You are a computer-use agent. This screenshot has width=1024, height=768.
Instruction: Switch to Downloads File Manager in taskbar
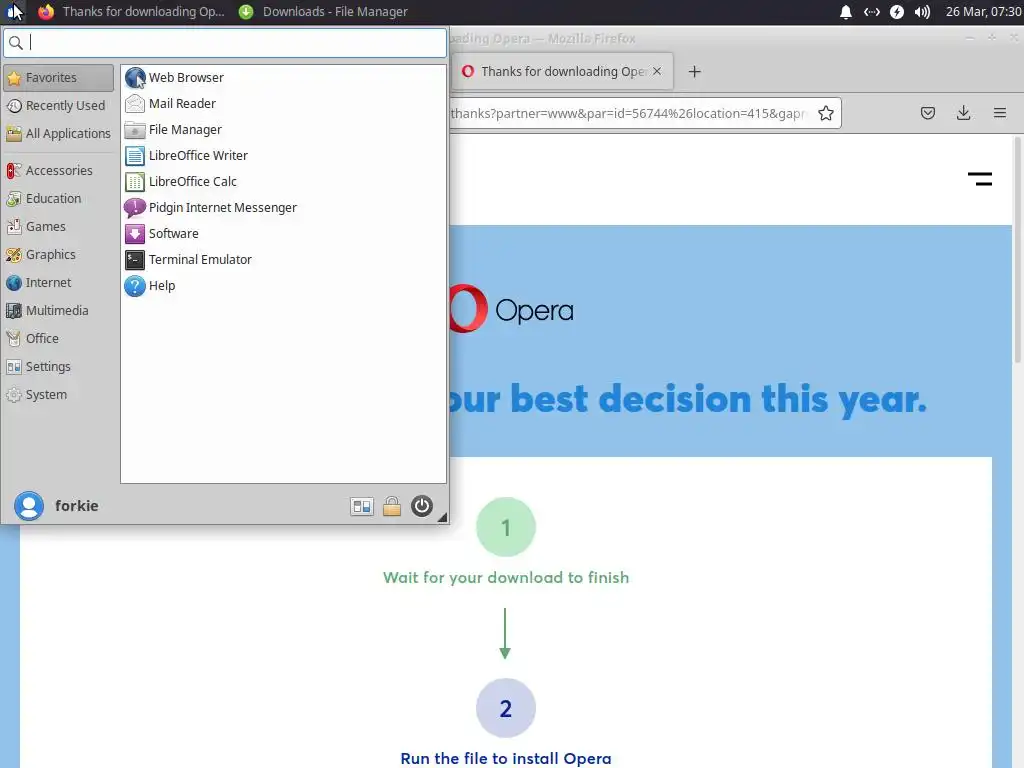point(323,12)
